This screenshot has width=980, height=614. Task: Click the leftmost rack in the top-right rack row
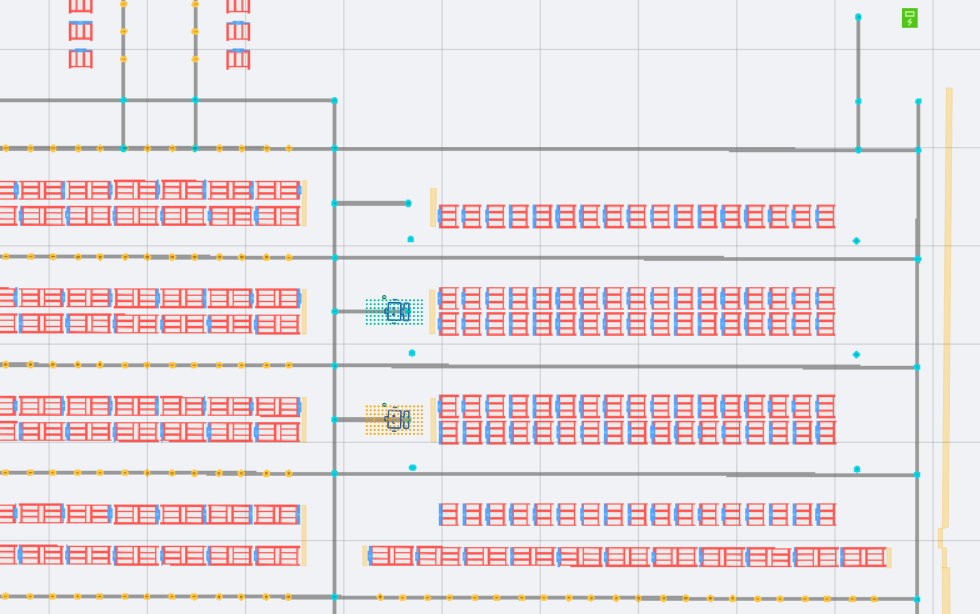click(x=447, y=216)
